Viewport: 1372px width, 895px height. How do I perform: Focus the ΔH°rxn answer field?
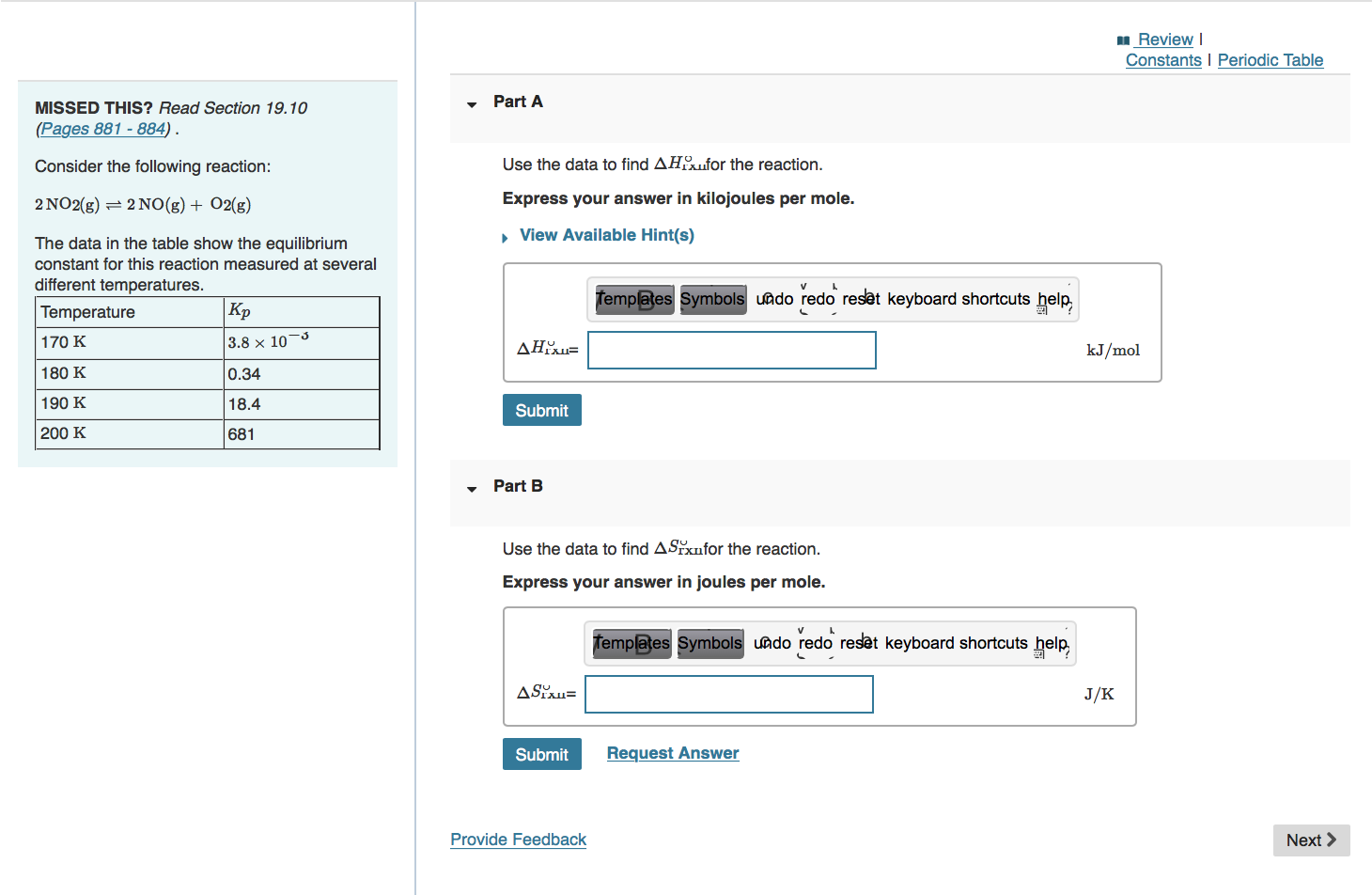tap(732, 350)
